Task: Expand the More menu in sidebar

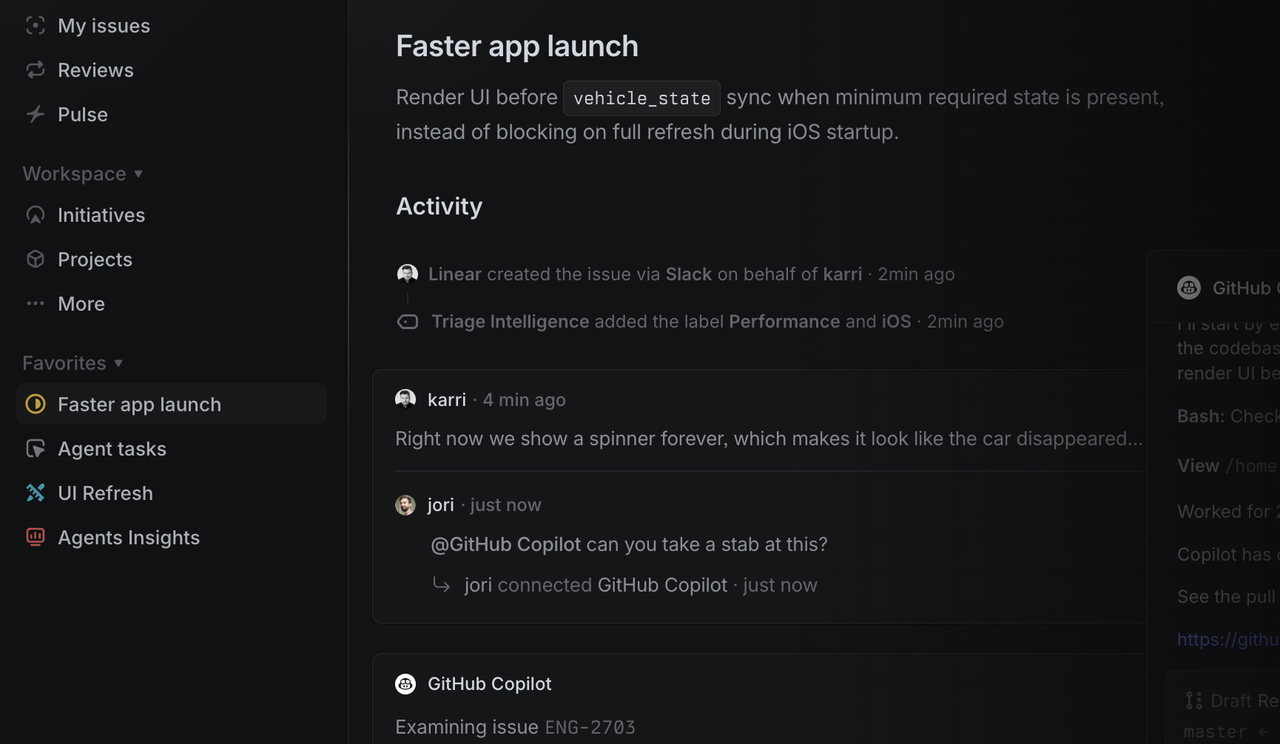Action: point(80,304)
